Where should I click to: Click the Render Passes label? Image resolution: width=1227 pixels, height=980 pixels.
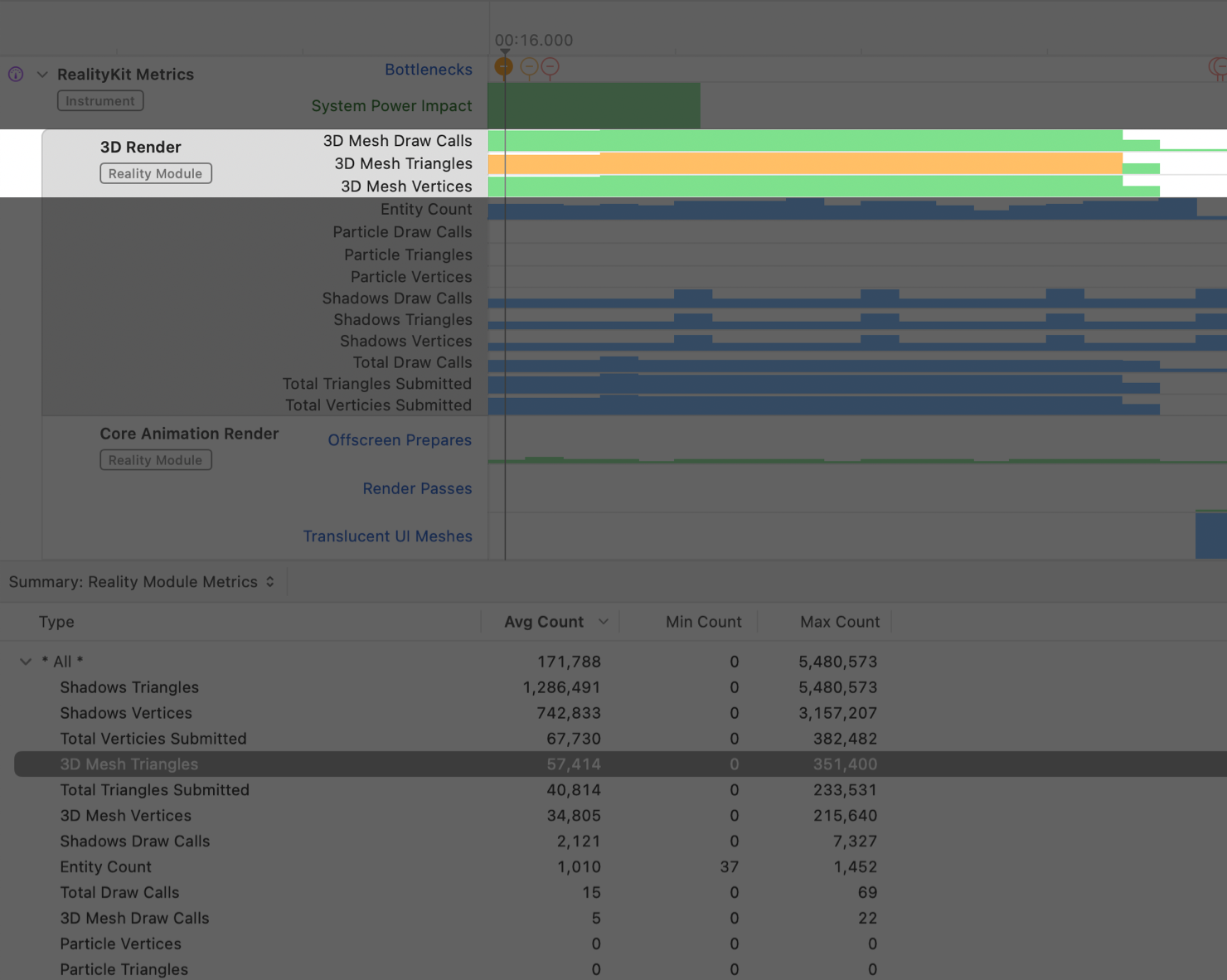(x=417, y=488)
